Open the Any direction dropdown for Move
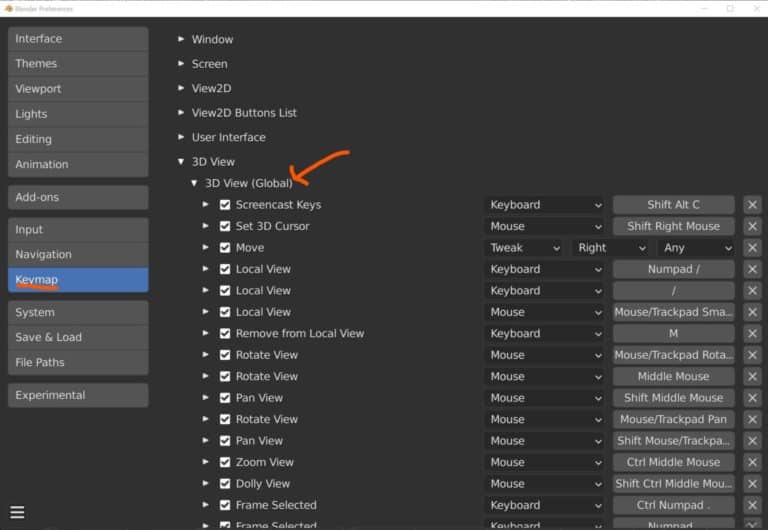 [x=696, y=248]
